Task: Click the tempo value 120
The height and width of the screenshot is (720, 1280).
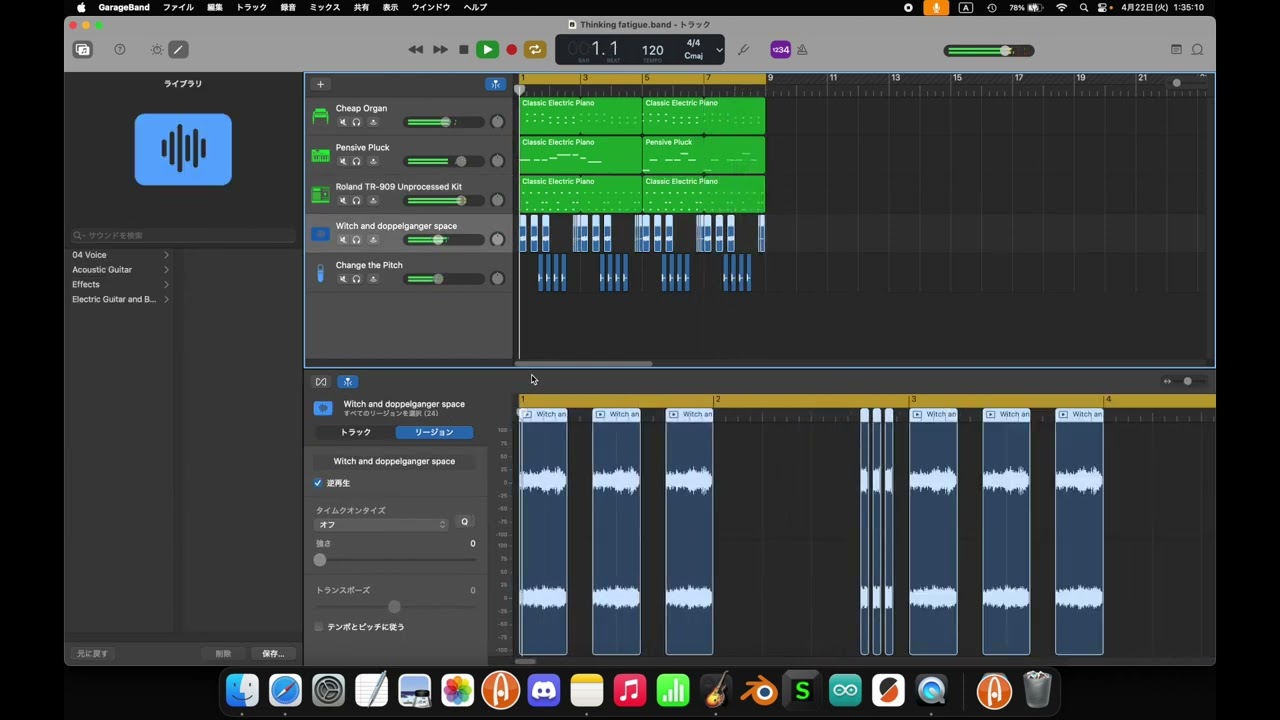Action: [x=653, y=50]
